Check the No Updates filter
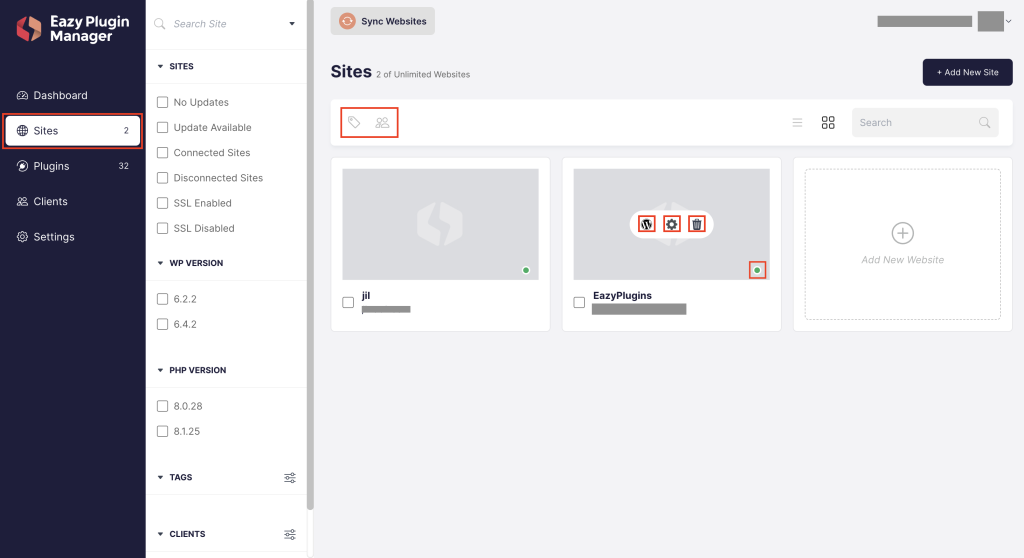Image resolution: width=1024 pixels, height=558 pixels. pyautogui.click(x=163, y=102)
